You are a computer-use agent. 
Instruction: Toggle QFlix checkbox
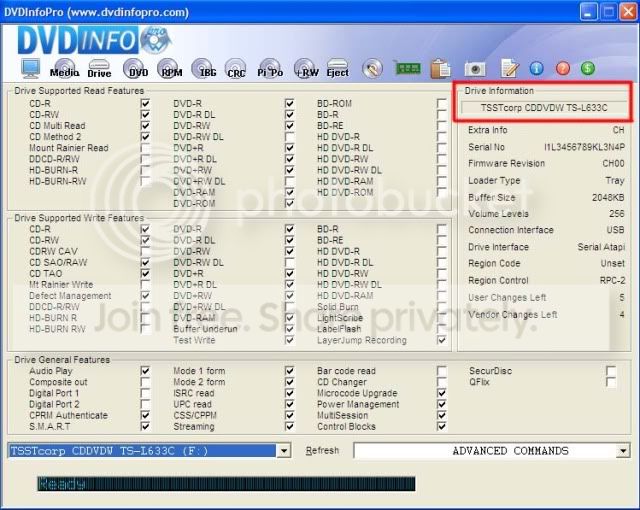611,382
